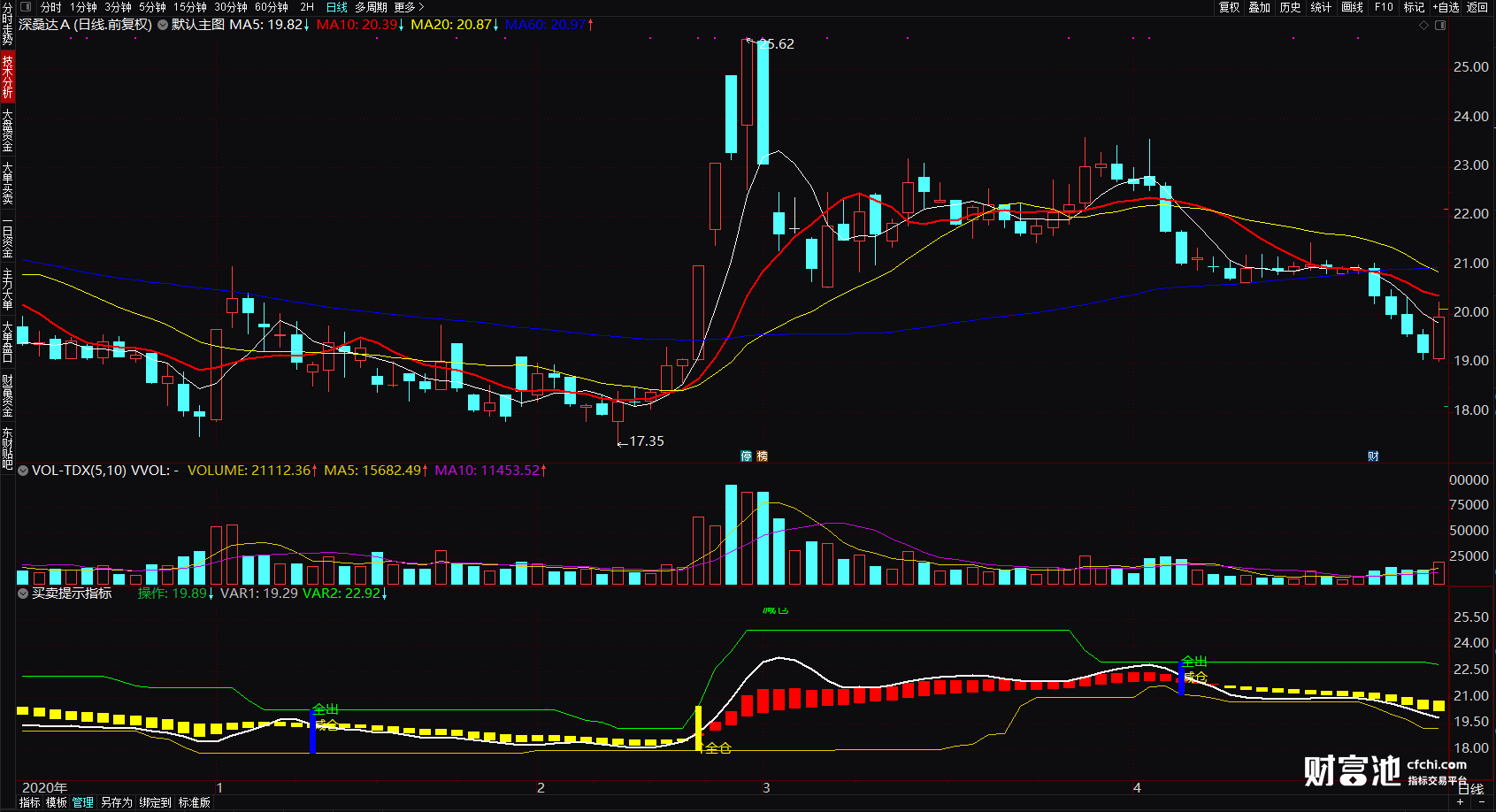
Task: Open the 东财贴吧 sidebar tab
Action: [7, 448]
